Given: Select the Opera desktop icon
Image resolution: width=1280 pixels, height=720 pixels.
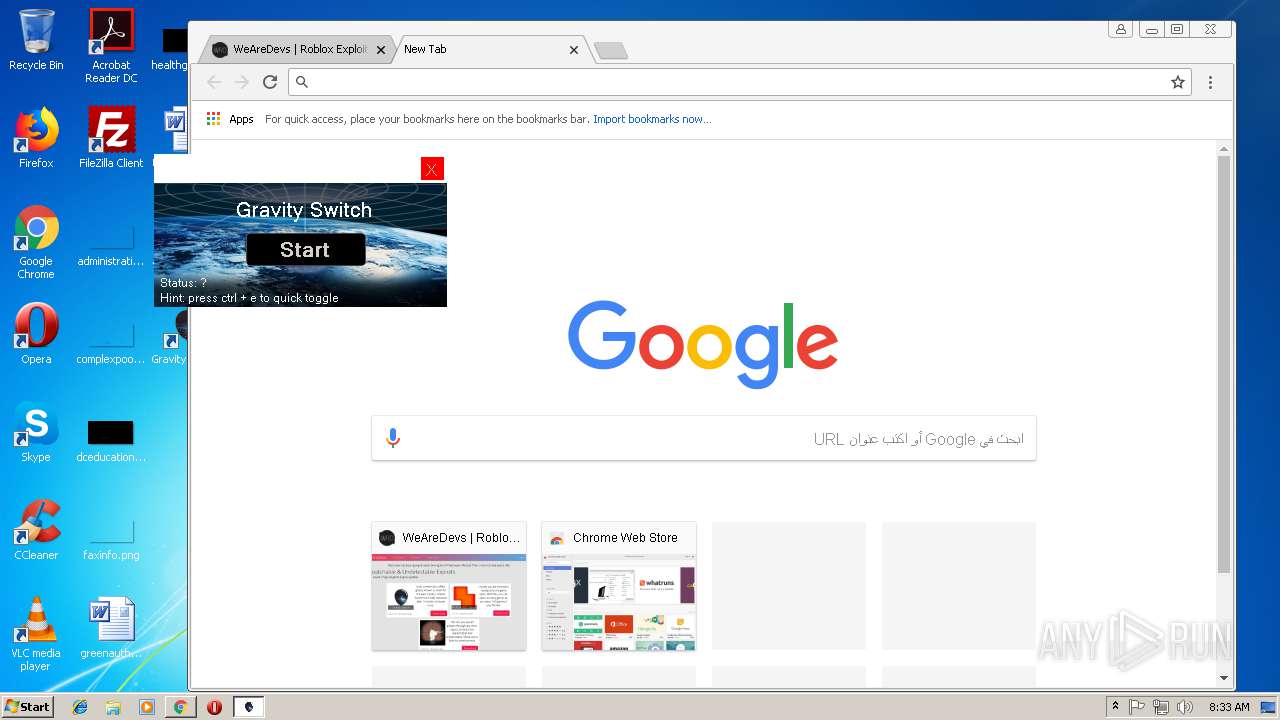Looking at the screenshot, I should pos(36,334).
